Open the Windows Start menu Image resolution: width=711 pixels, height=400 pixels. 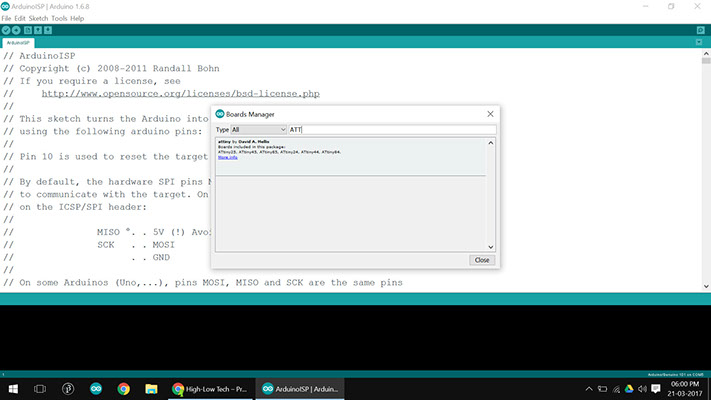click(x=13, y=389)
